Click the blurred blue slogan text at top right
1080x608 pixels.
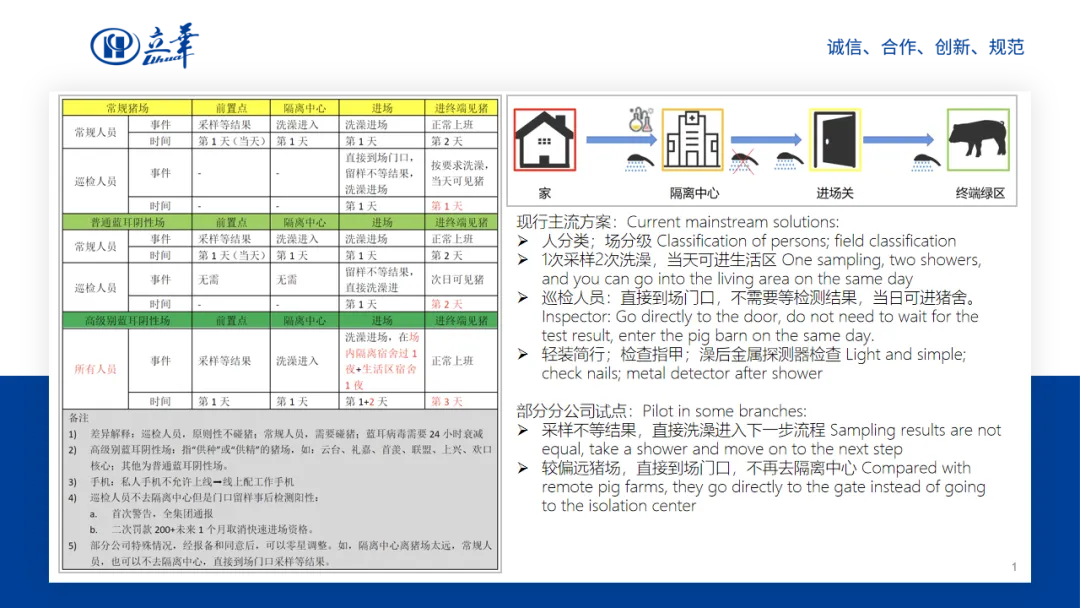coord(926,46)
